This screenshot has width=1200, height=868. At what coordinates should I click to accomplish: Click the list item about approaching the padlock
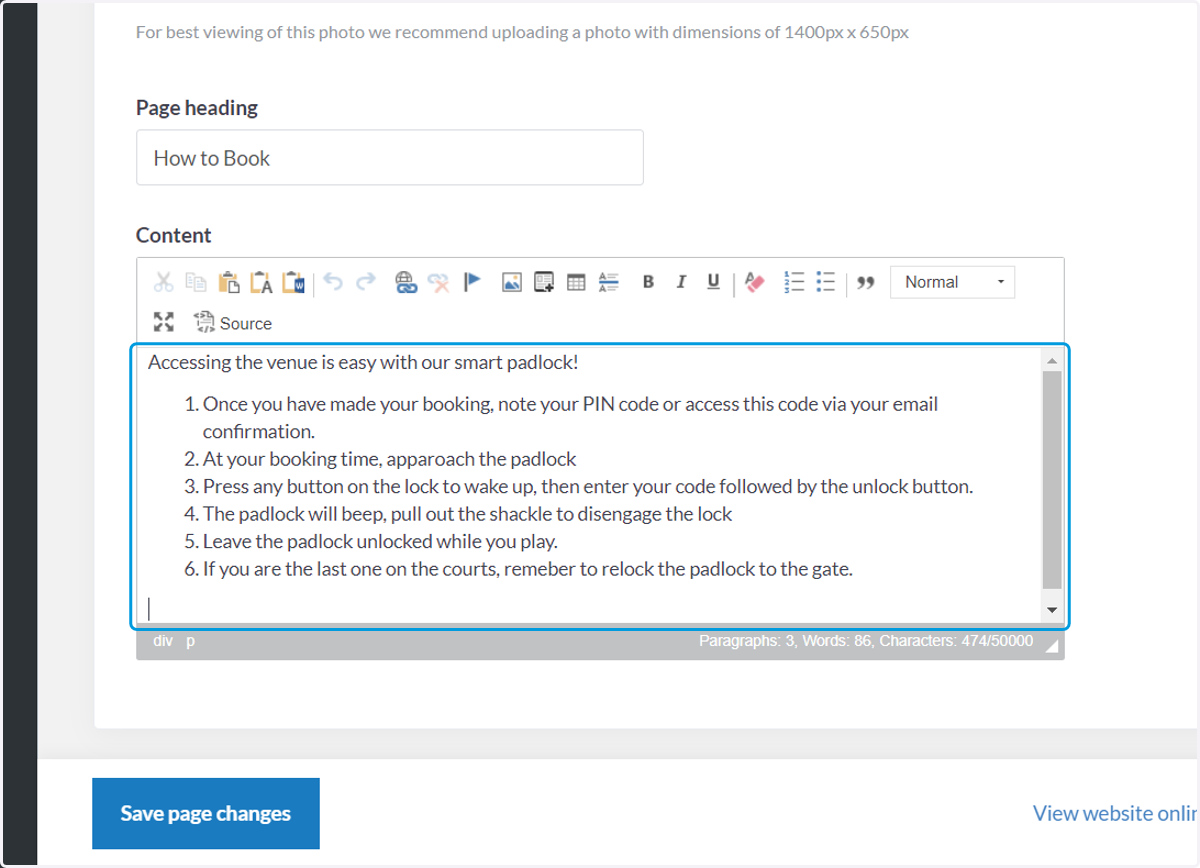click(x=390, y=459)
